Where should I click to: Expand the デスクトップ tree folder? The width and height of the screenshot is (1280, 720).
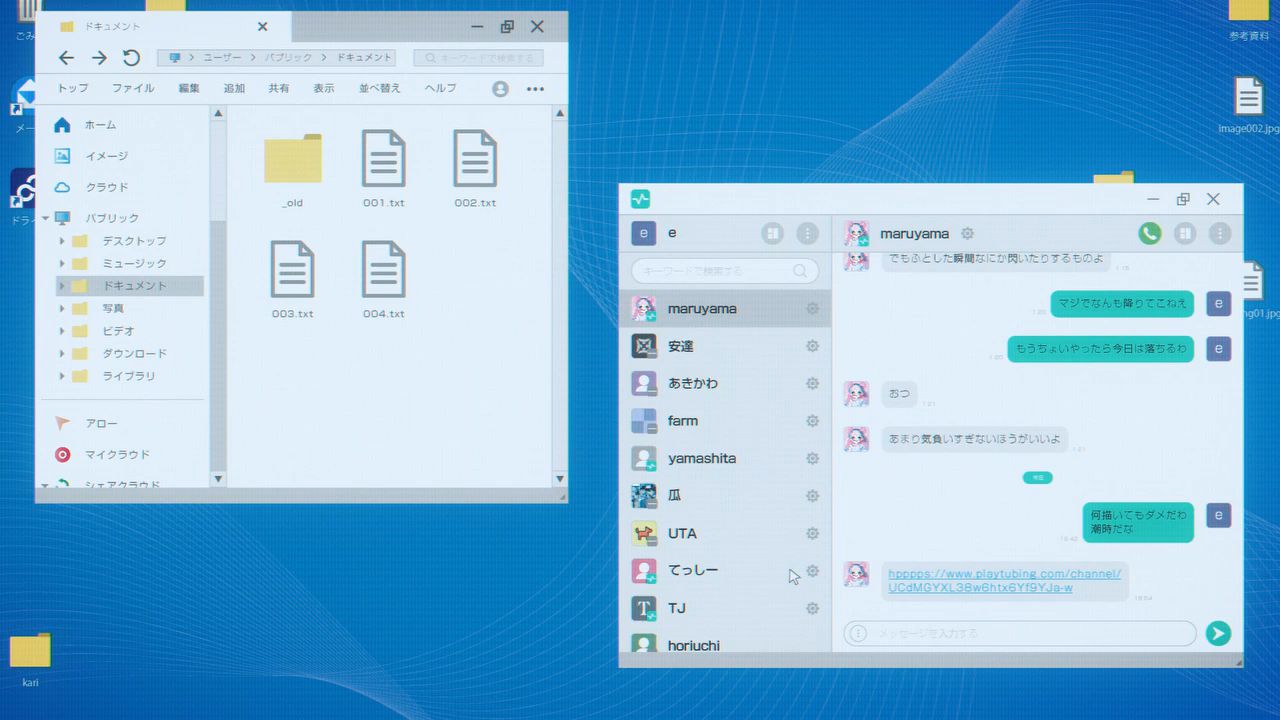tap(62, 241)
